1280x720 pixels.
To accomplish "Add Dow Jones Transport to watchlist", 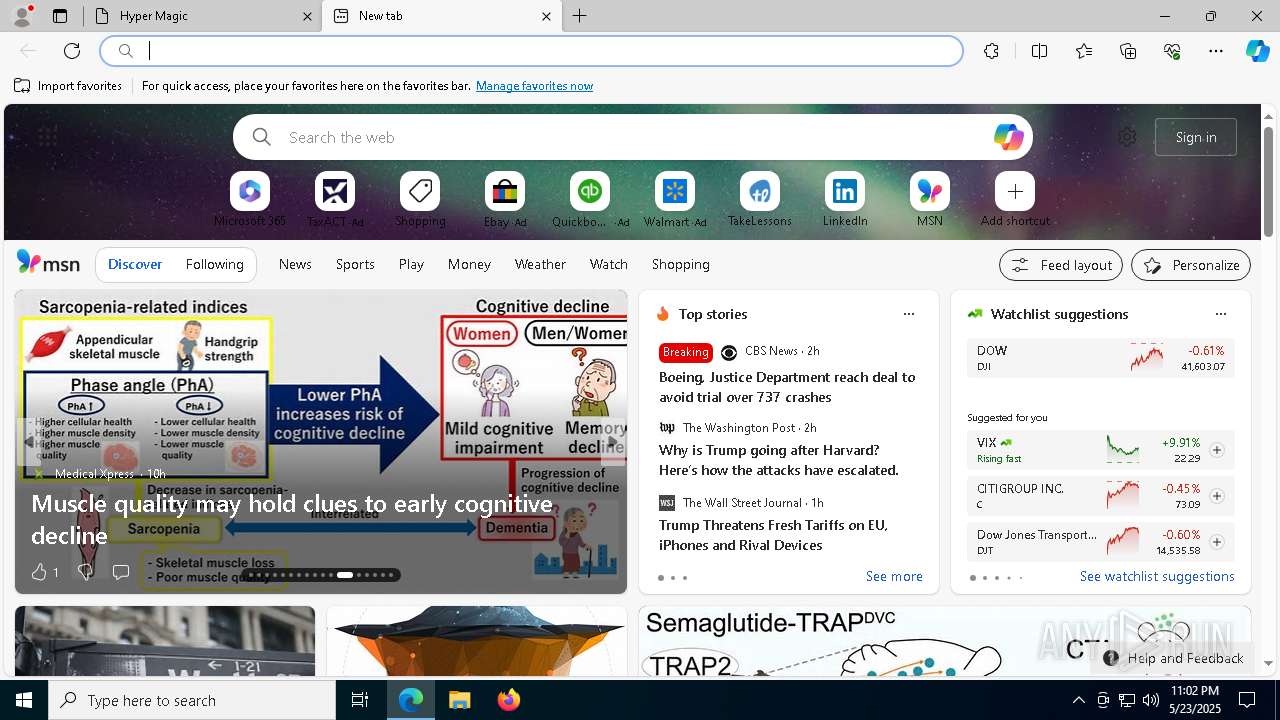I will point(1217,542).
